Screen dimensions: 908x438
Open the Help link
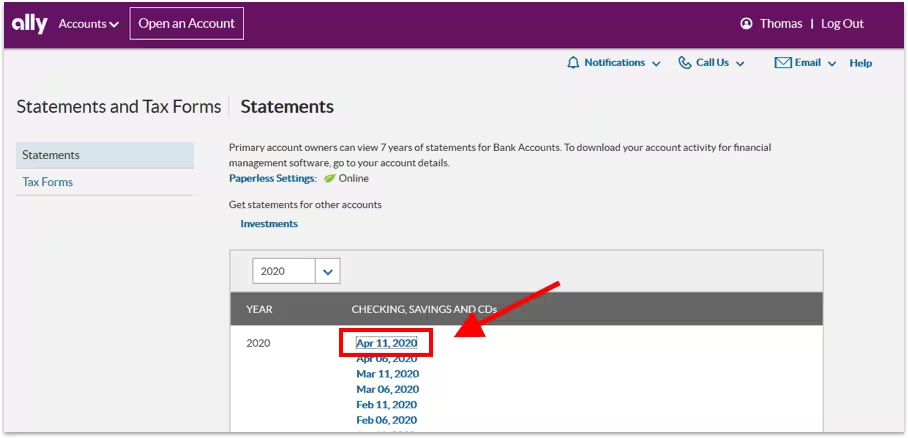point(861,63)
